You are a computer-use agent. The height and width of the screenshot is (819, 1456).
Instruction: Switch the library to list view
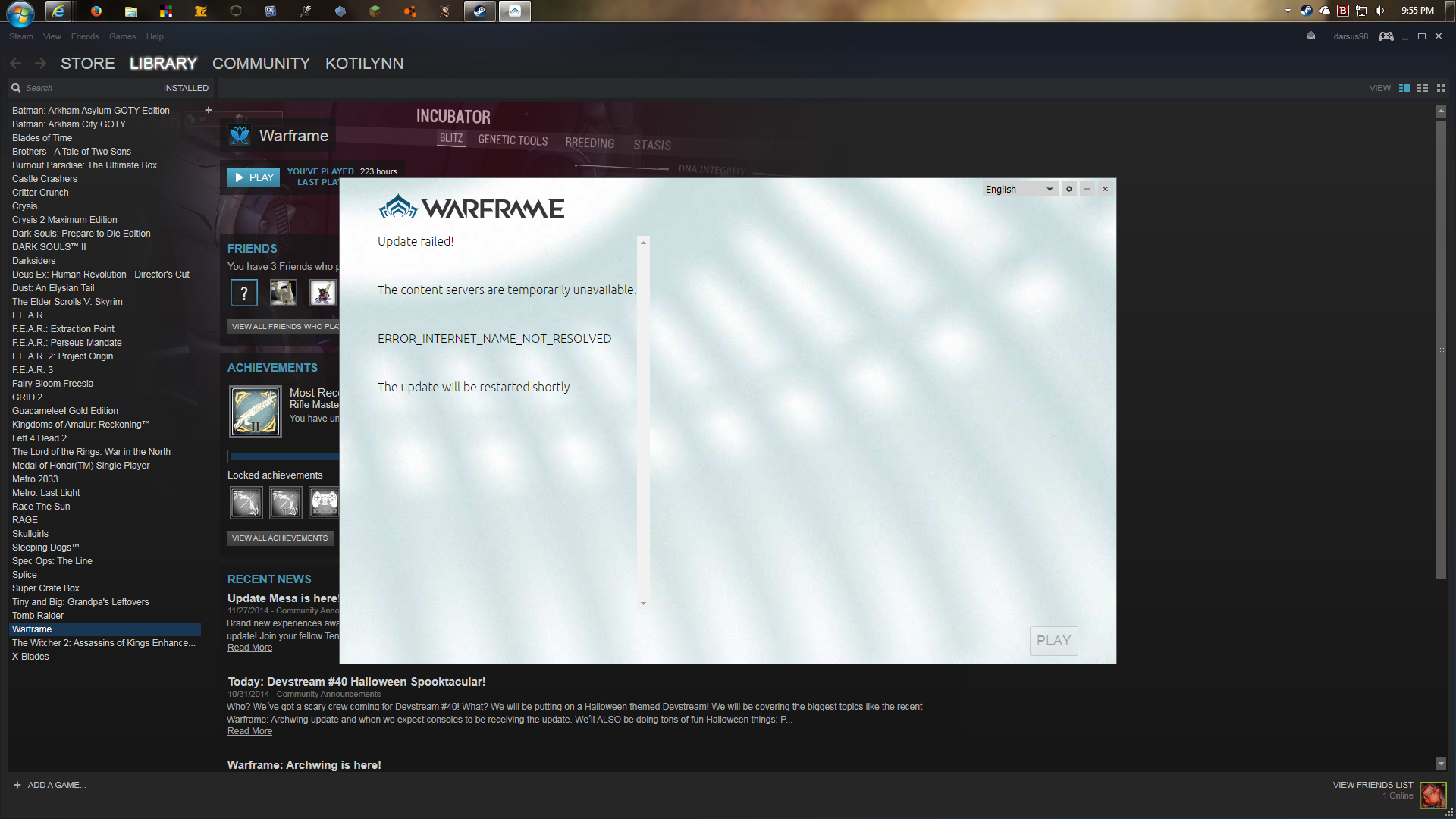(x=1423, y=88)
